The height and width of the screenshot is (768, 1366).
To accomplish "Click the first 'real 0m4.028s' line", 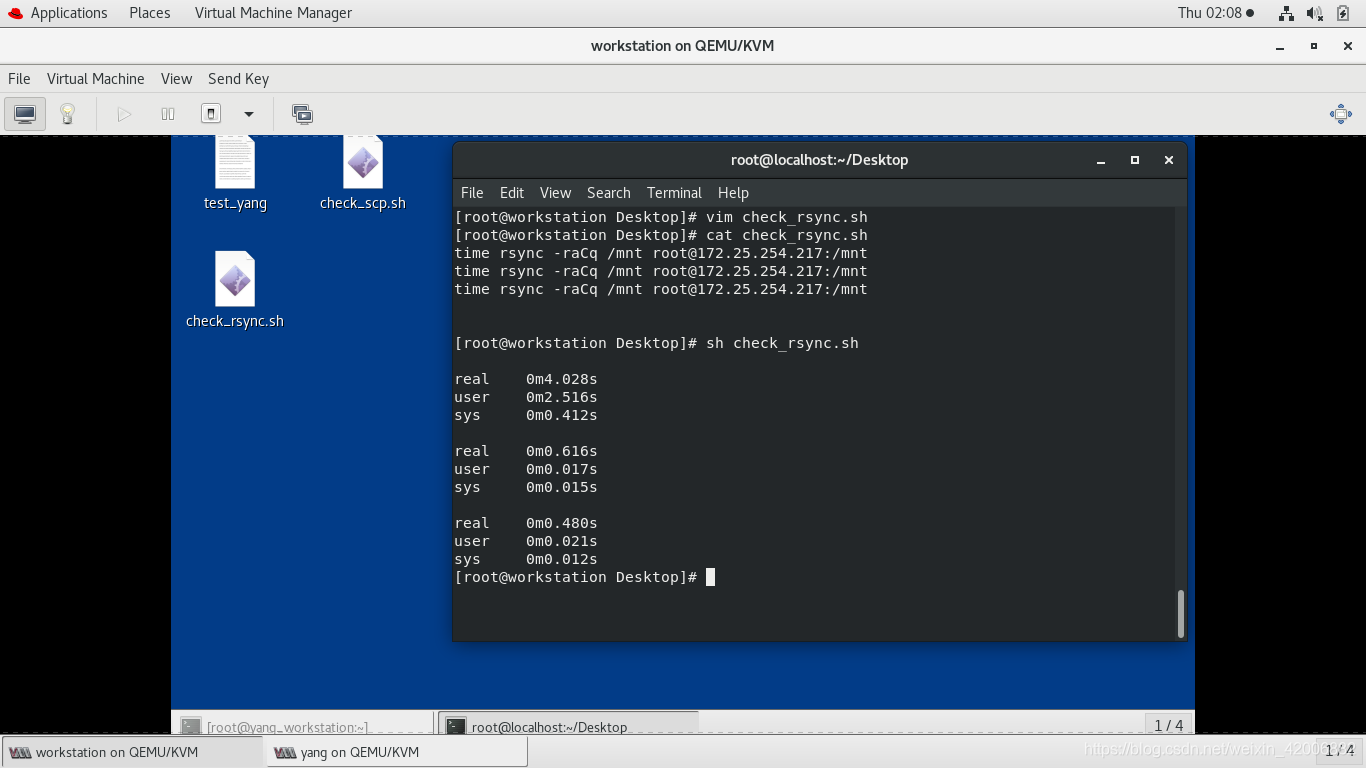I will [x=526, y=379].
